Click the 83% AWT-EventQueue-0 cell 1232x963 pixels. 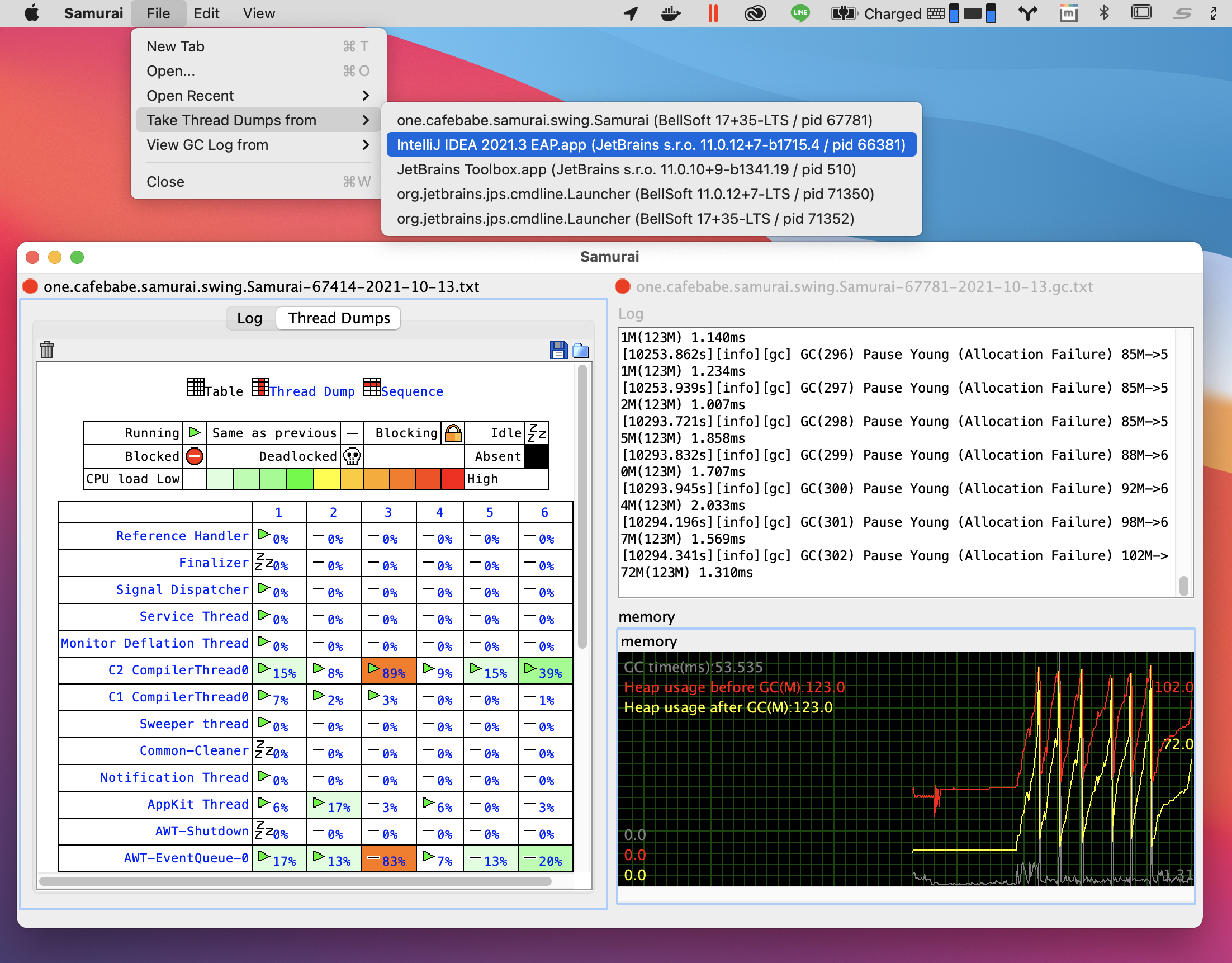coord(388,858)
